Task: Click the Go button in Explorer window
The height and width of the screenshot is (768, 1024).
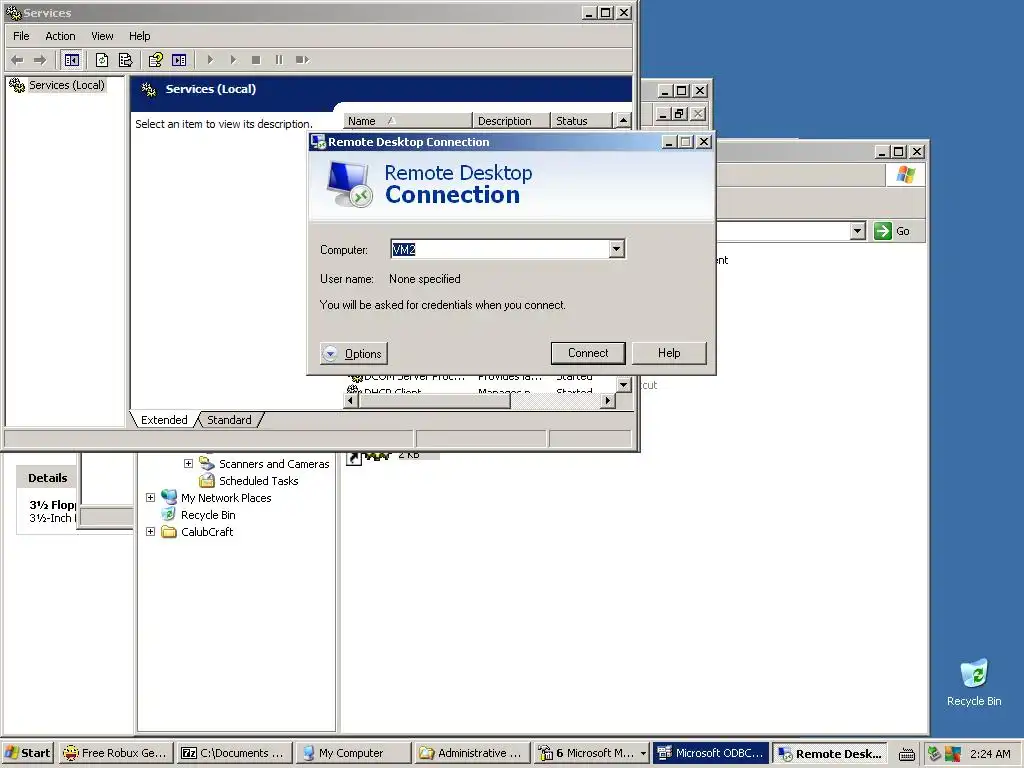Action: [x=893, y=231]
